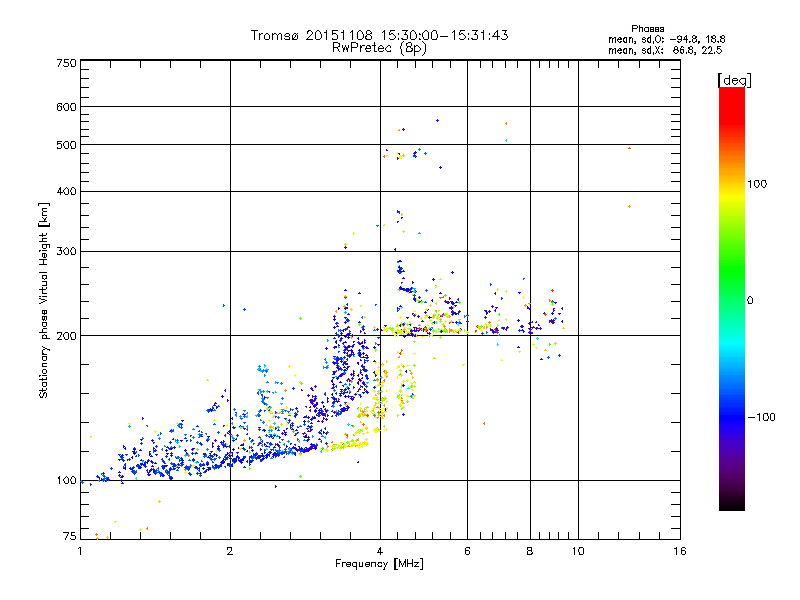Click the colorbar tick label '-100'
800x600 pixels.
point(761,417)
